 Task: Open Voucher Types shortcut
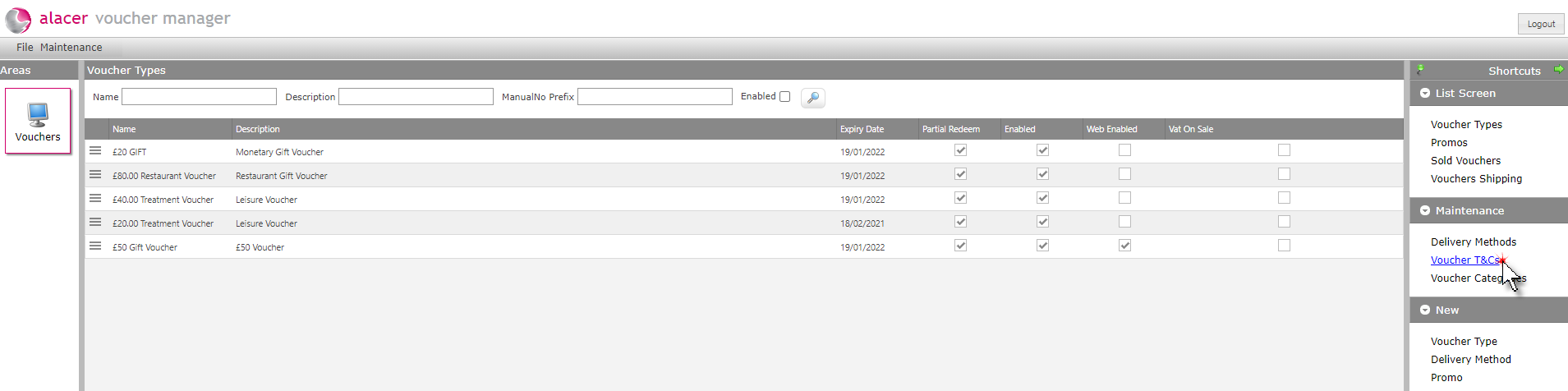(x=1466, y=125)
